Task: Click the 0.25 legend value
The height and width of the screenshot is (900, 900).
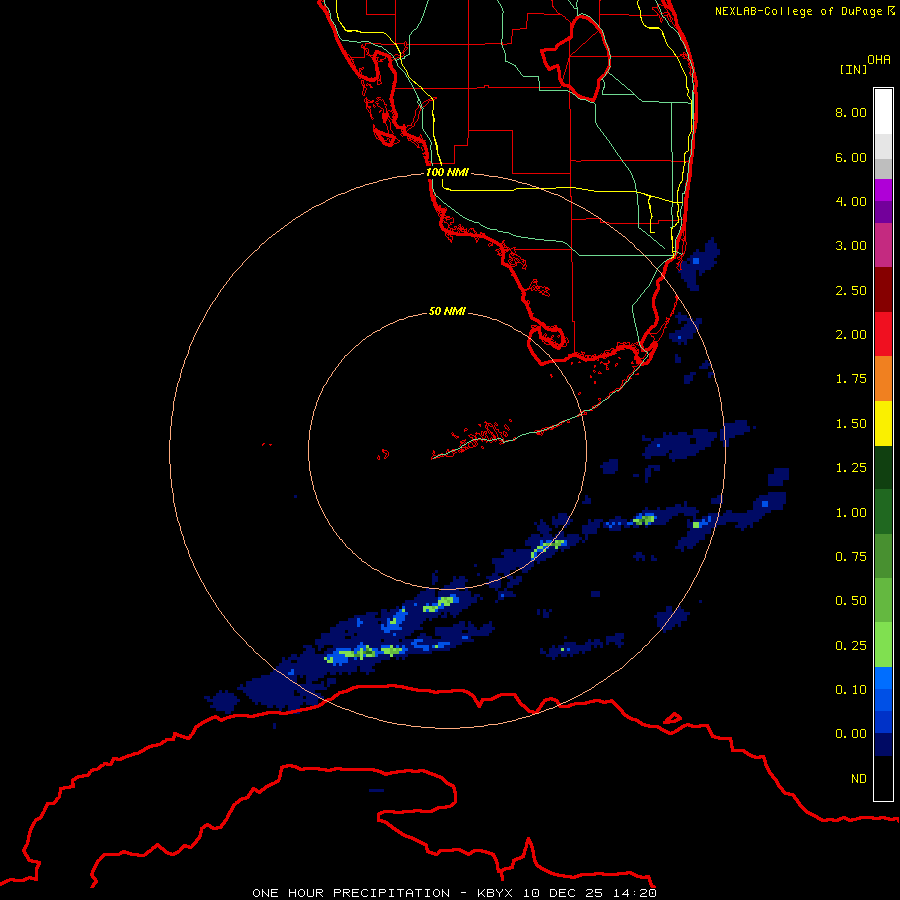Action: click(x=851, y=646)
